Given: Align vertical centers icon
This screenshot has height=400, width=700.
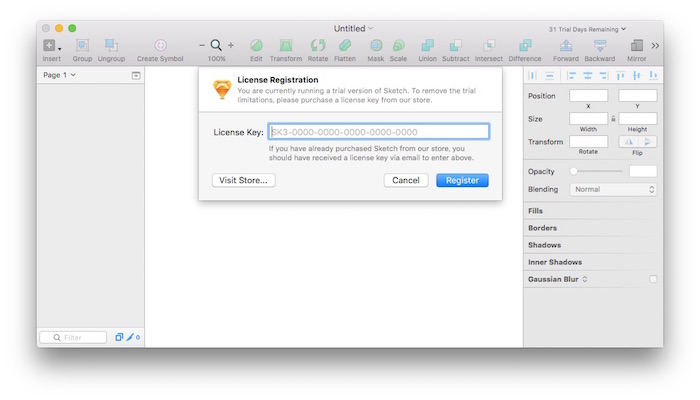Looking at the screenshot, I should [x=637, y=75].
